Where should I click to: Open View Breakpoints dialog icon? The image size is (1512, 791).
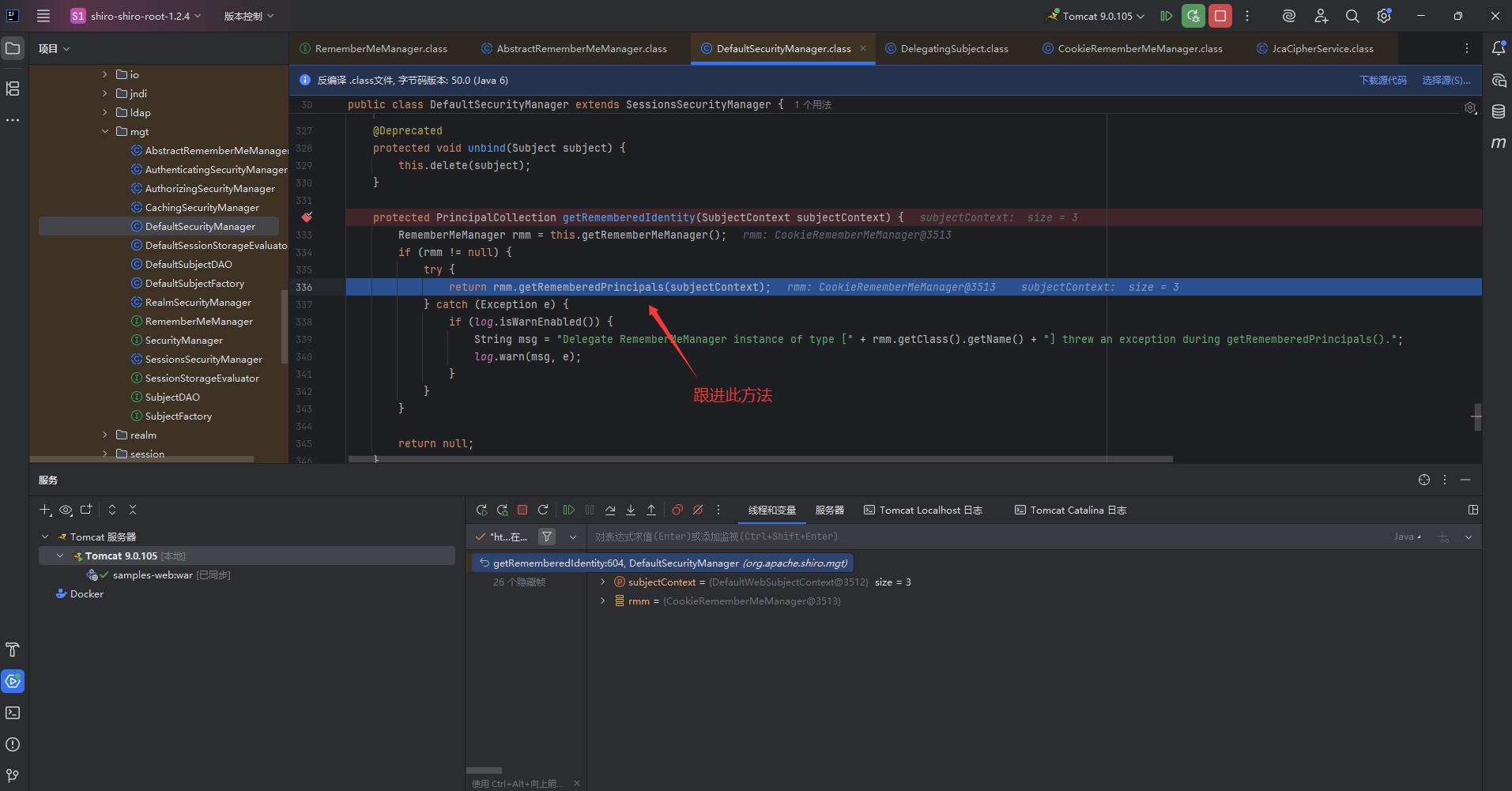pos(677,510)
